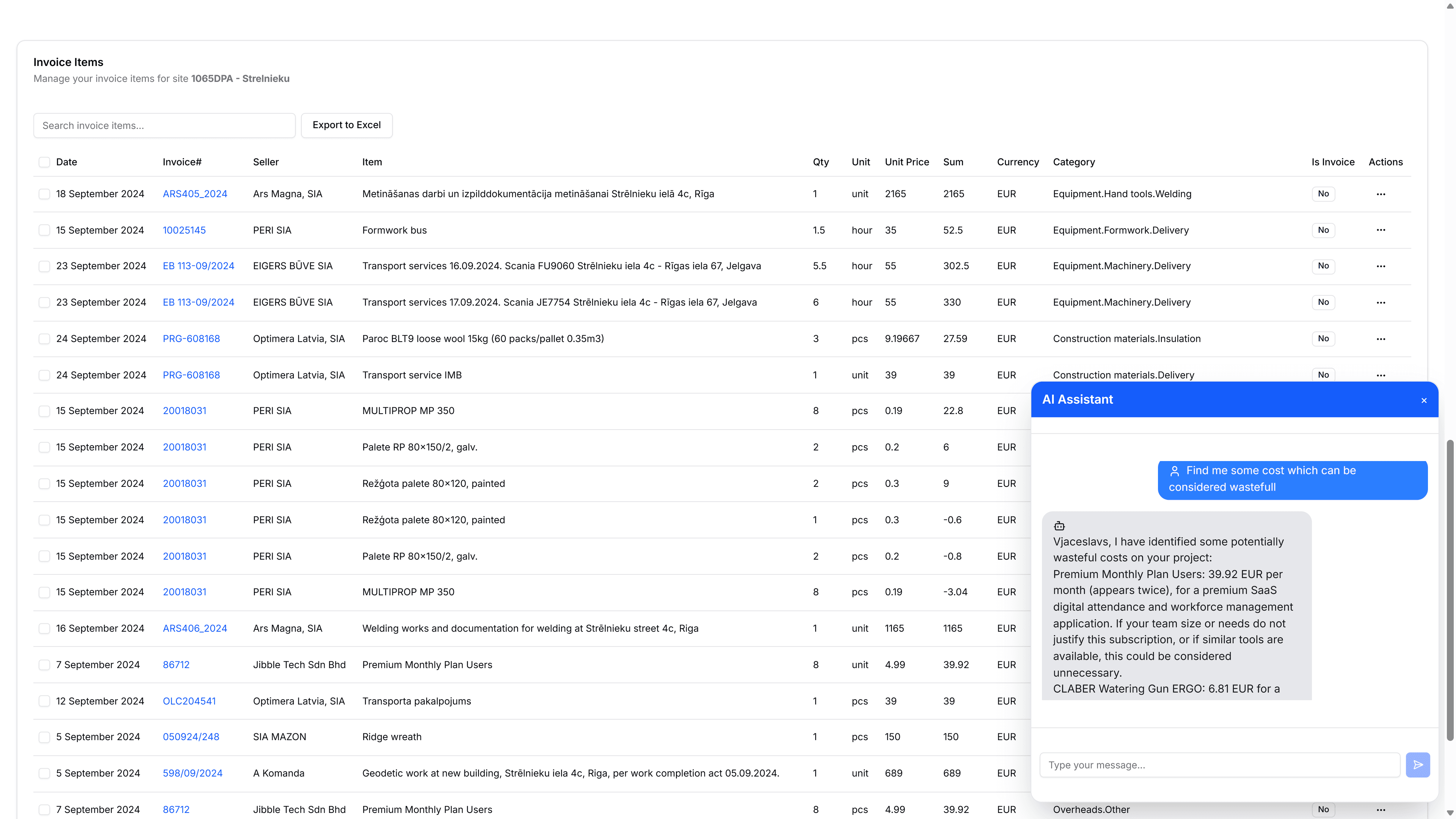Click the Export to Excel button
The width and height of the screenshot is (1456, 819).
click(x=347, y=125)
